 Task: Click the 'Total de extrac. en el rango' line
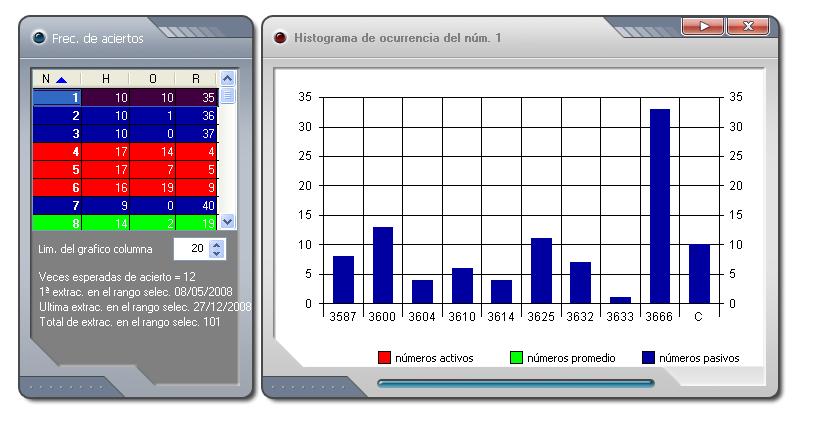pyautogui.click(x=129, y=322)
